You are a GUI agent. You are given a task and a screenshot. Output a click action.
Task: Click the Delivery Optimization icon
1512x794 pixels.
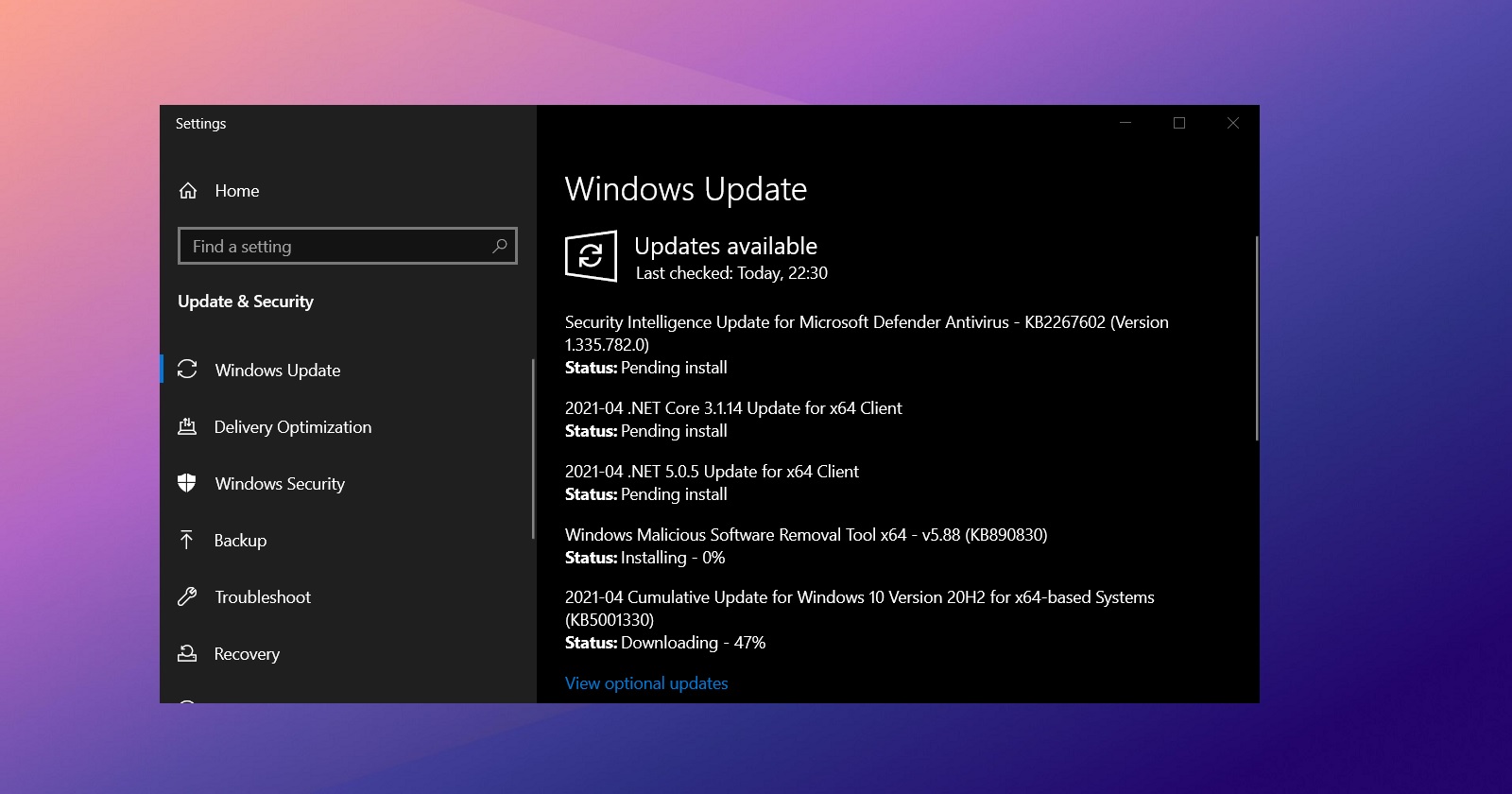click(x=187, y=426)
